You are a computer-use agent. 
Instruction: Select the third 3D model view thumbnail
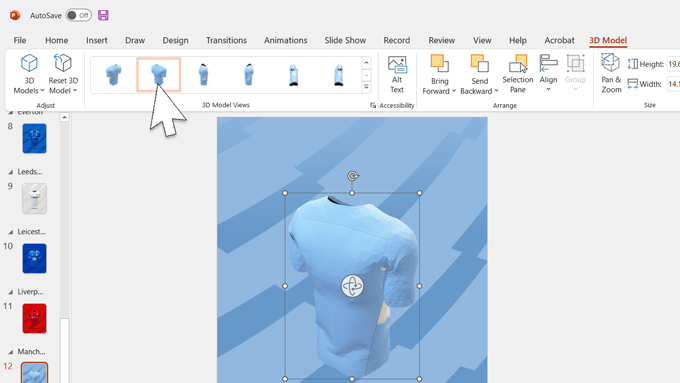point(203,75)
